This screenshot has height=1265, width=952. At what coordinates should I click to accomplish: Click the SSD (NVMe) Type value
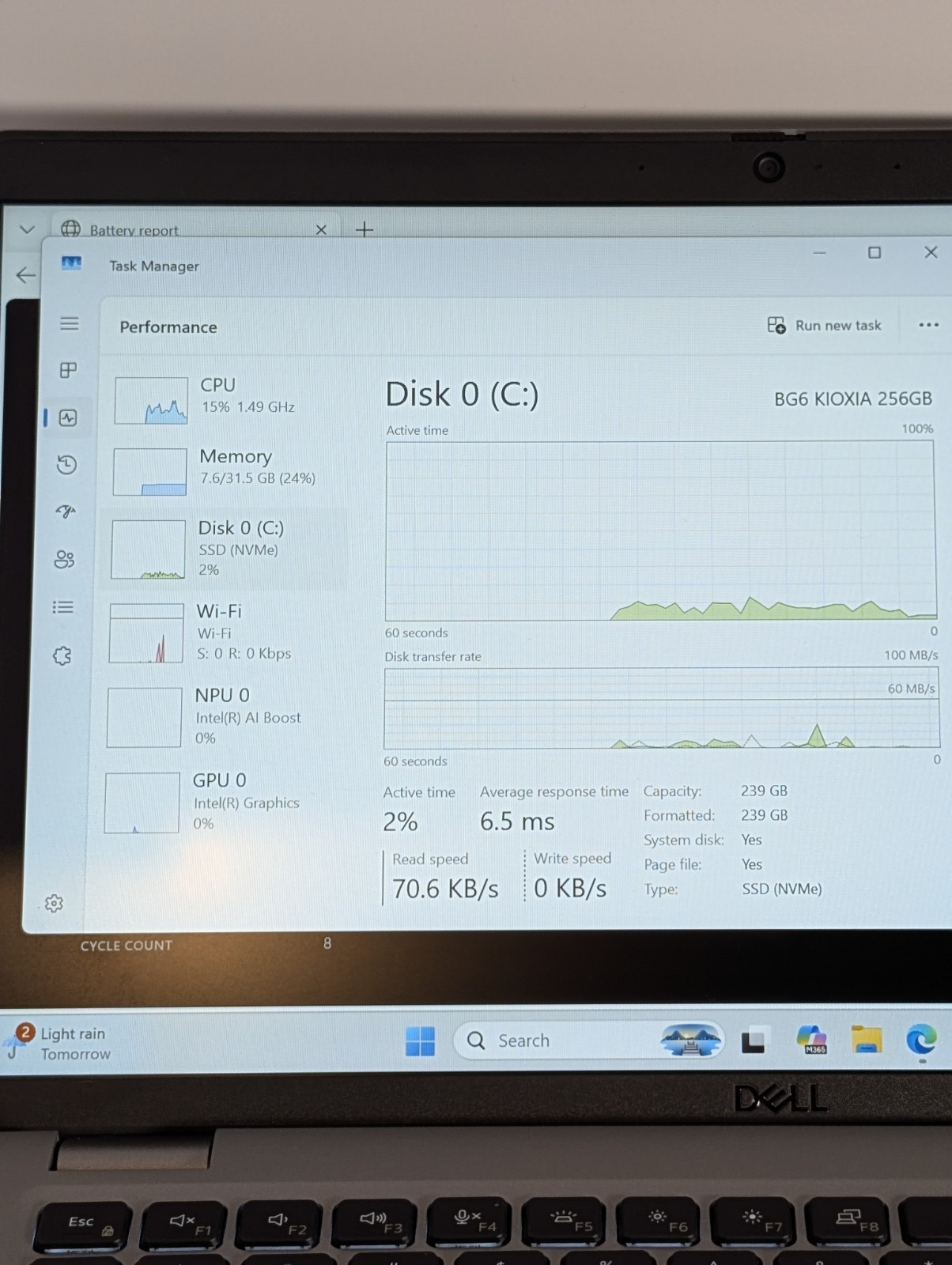pos(782,889)
